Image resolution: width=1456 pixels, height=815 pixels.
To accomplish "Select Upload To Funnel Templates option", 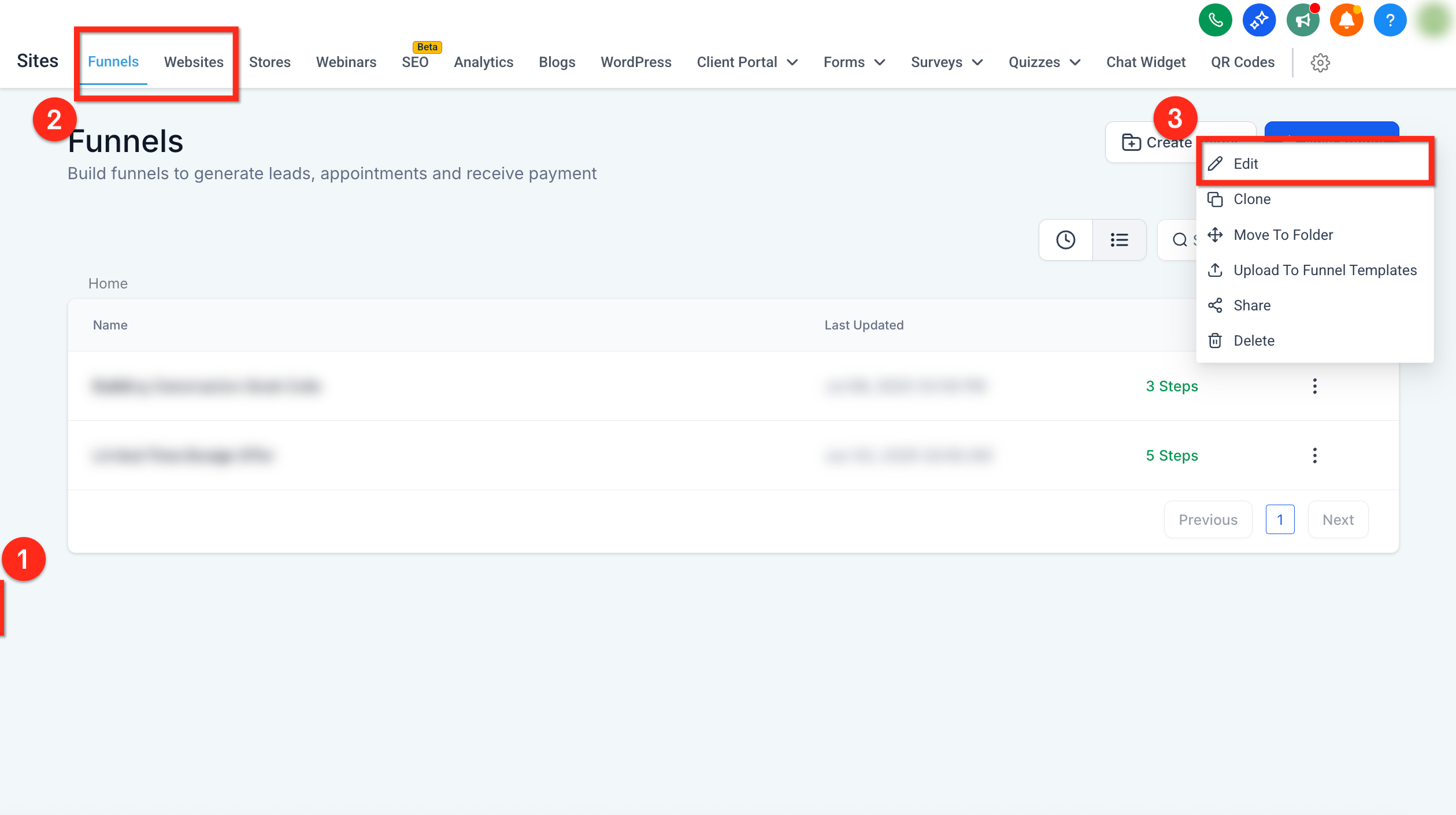I will pos(1315,270).
